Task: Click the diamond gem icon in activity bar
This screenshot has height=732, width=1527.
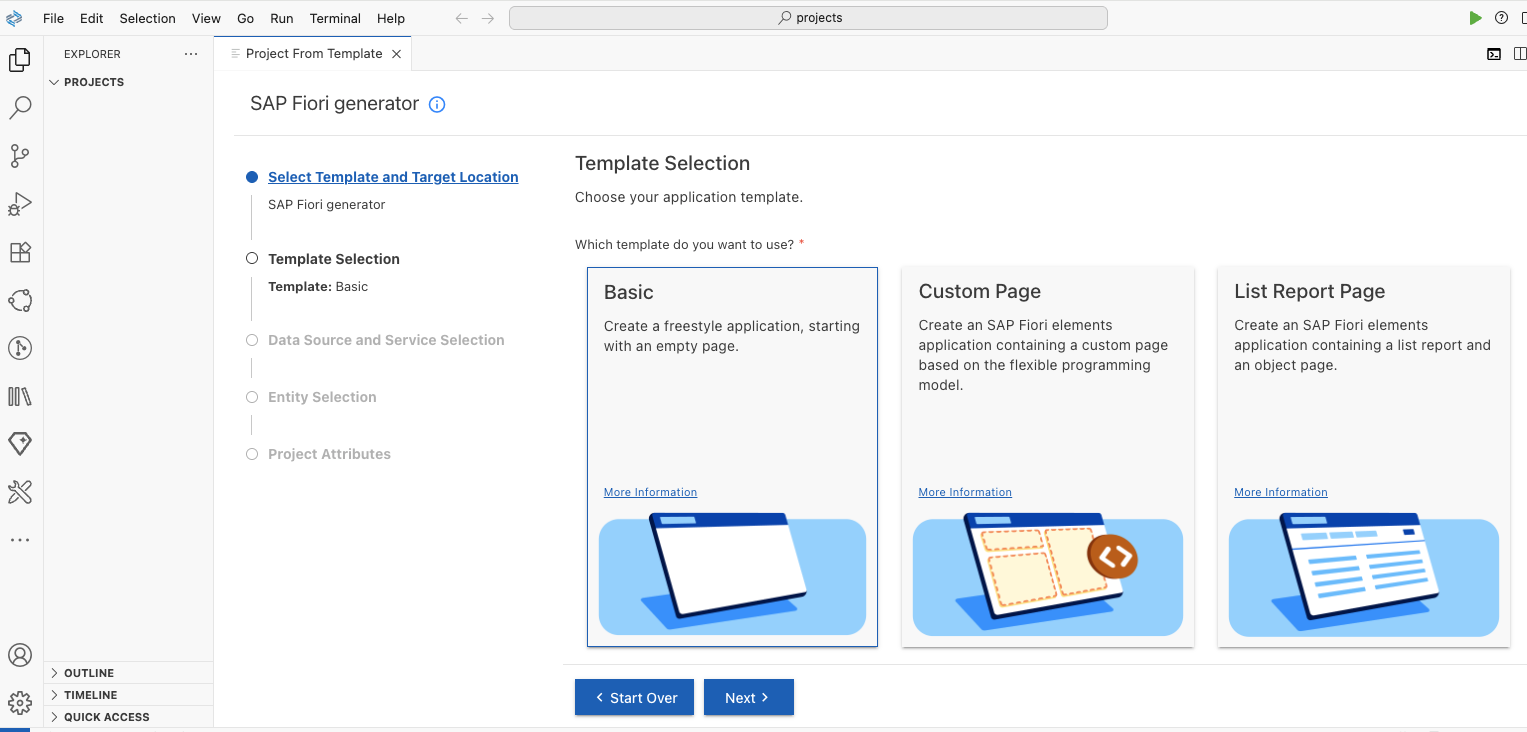Action: click(20, 443)
